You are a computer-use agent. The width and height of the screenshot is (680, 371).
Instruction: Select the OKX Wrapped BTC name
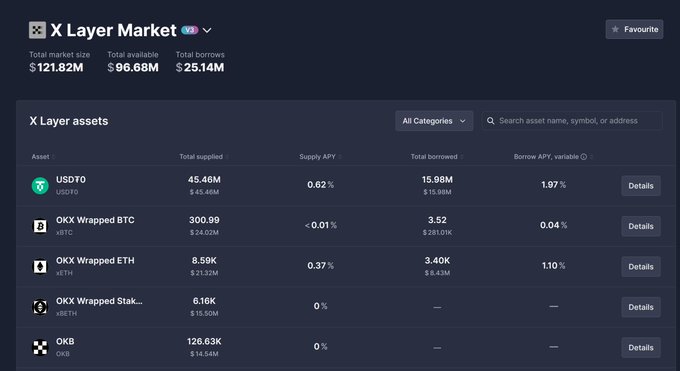(95, 220)
